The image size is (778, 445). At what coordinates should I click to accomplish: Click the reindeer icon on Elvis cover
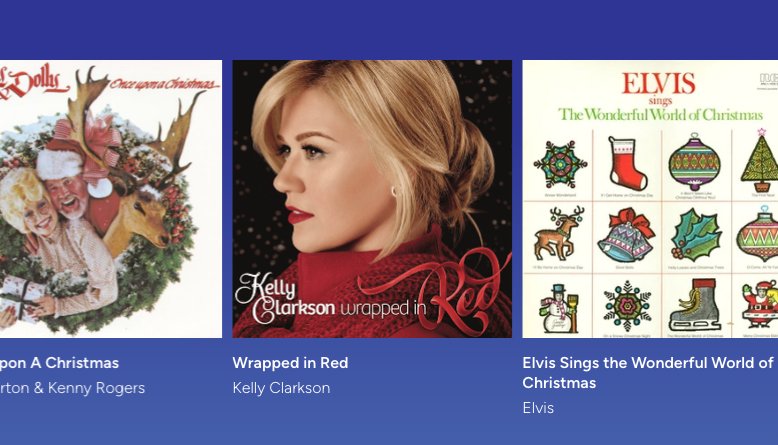pos(559,233)
